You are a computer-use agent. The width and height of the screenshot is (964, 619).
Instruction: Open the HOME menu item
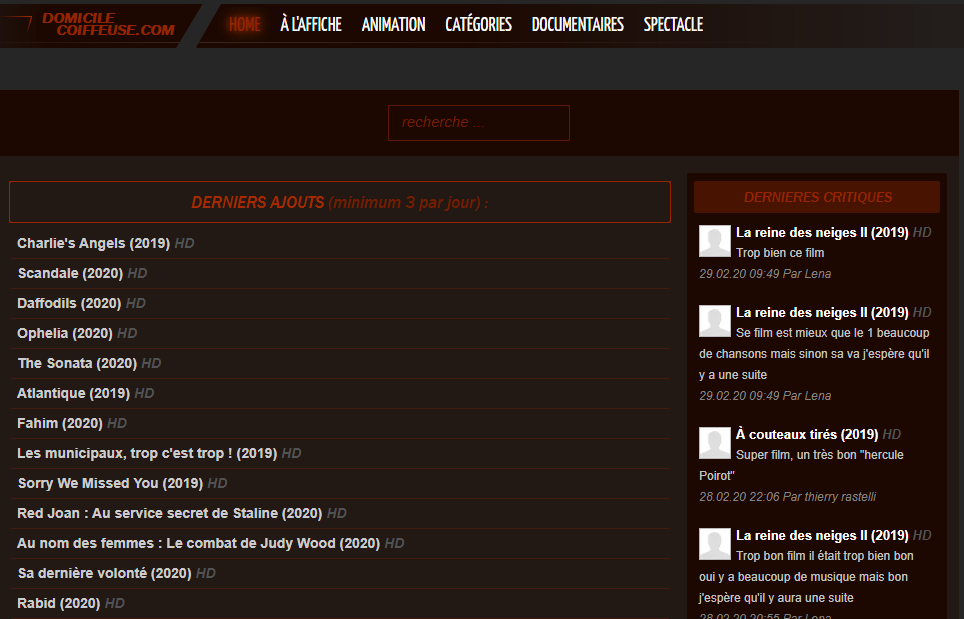coord(244,24)
